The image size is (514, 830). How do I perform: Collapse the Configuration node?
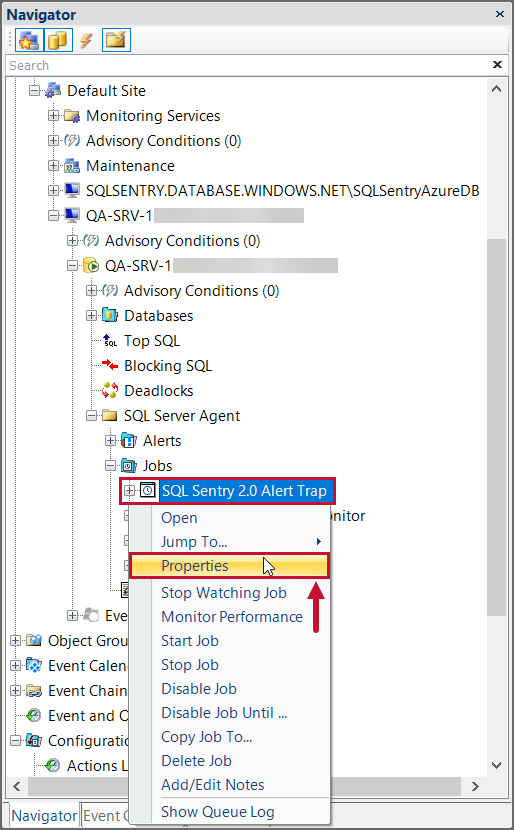coord(15,741)
